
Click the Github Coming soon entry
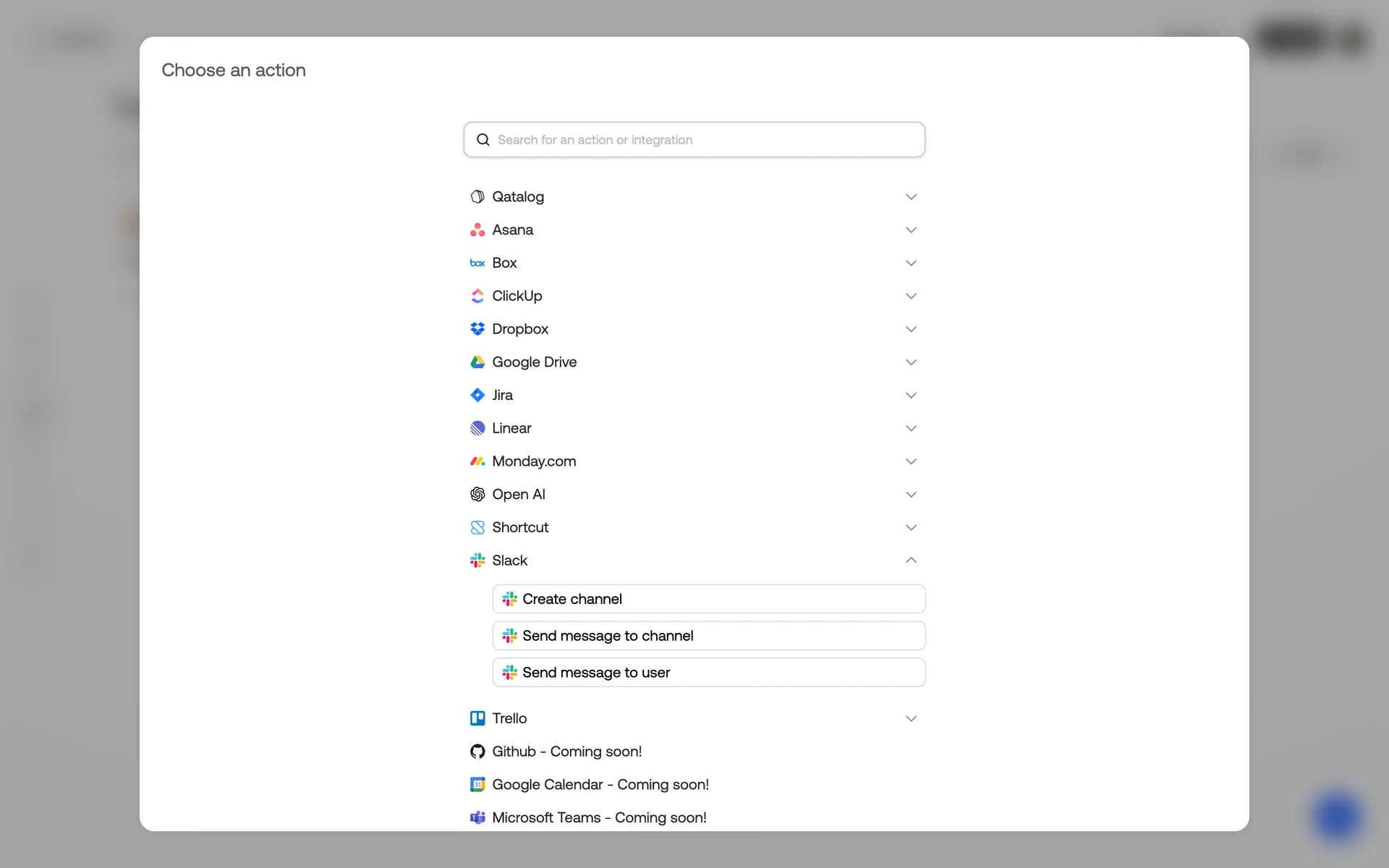[x=566, y=752]
